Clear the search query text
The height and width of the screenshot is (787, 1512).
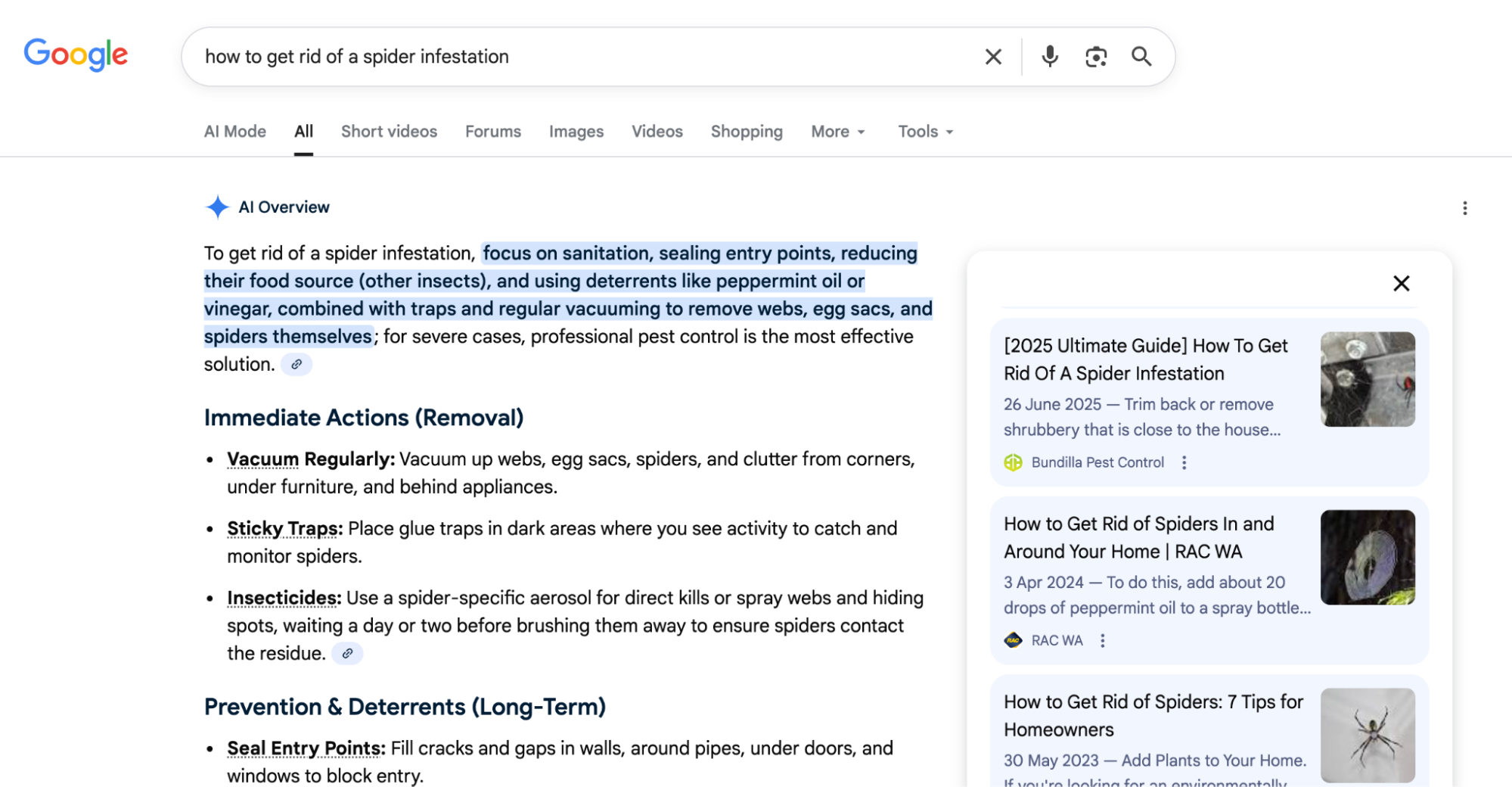tap(993, 57)
